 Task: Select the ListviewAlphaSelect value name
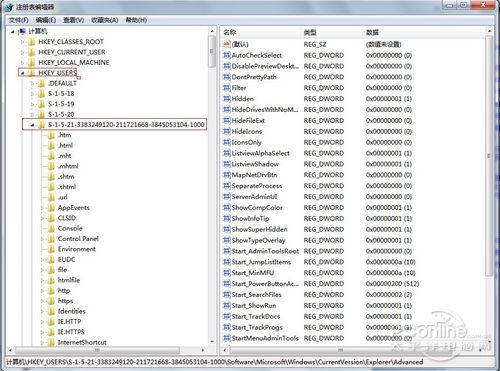coord(261,153)
